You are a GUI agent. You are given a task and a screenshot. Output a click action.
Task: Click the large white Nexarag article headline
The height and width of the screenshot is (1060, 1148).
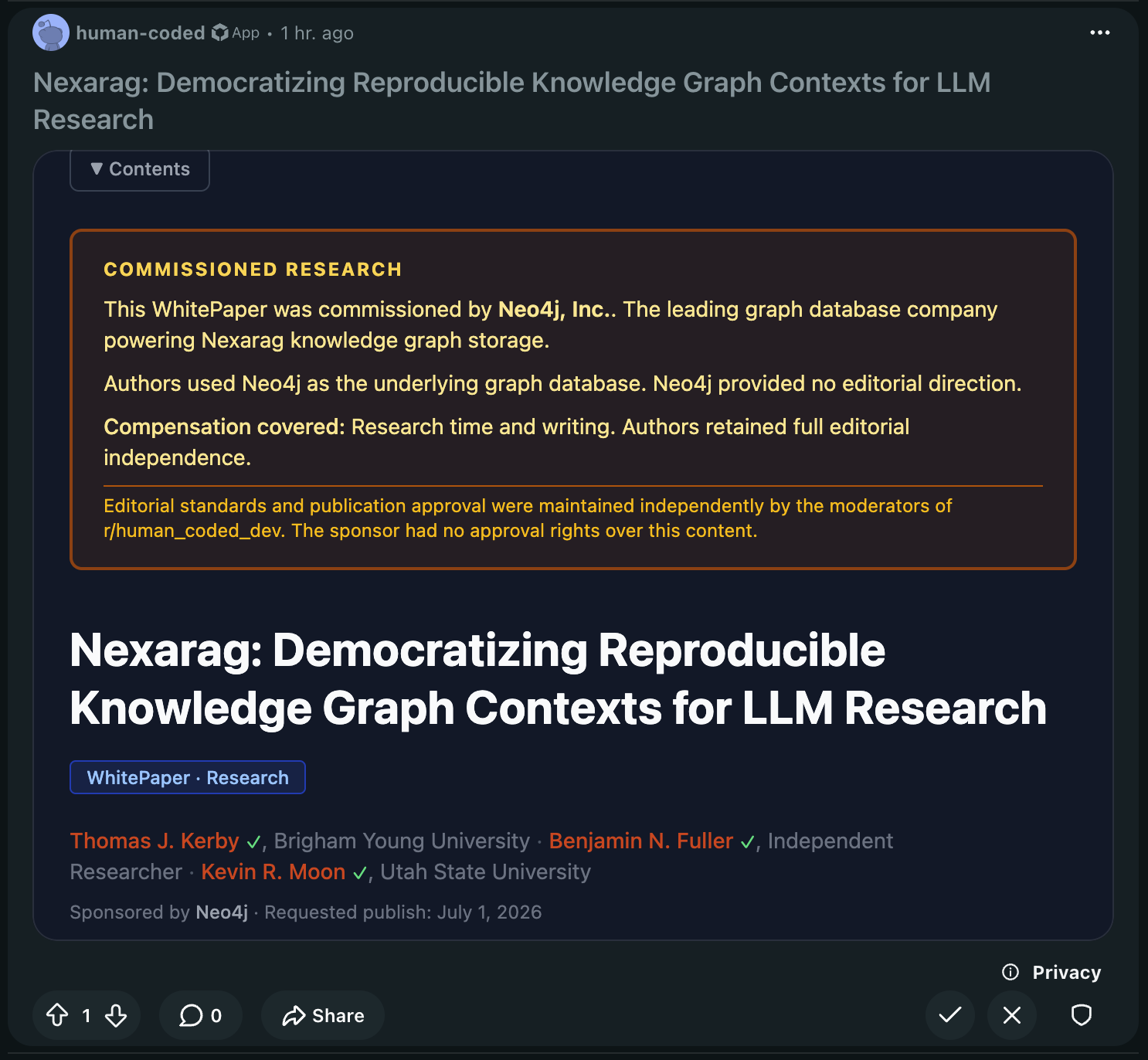[x=558, y=679]
